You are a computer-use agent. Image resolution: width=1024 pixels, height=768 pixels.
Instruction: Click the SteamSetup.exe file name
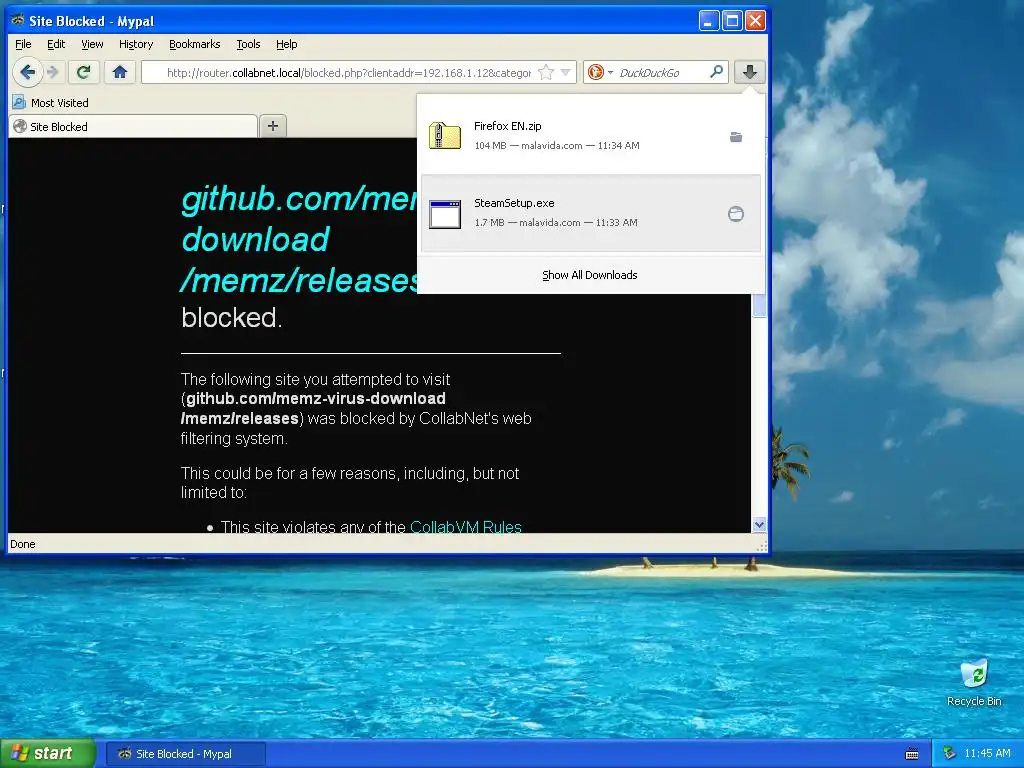tap(514, 203)
